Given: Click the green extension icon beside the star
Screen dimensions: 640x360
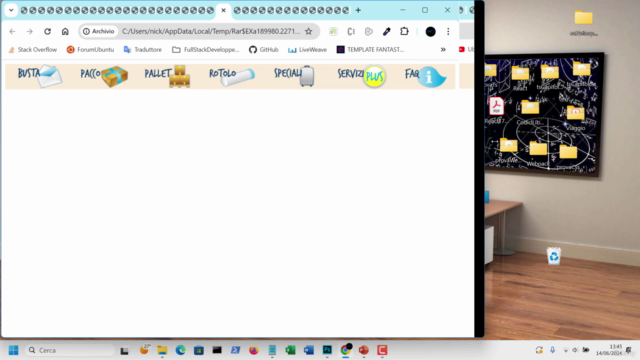Looking at the screenshot, I should 333,31.
